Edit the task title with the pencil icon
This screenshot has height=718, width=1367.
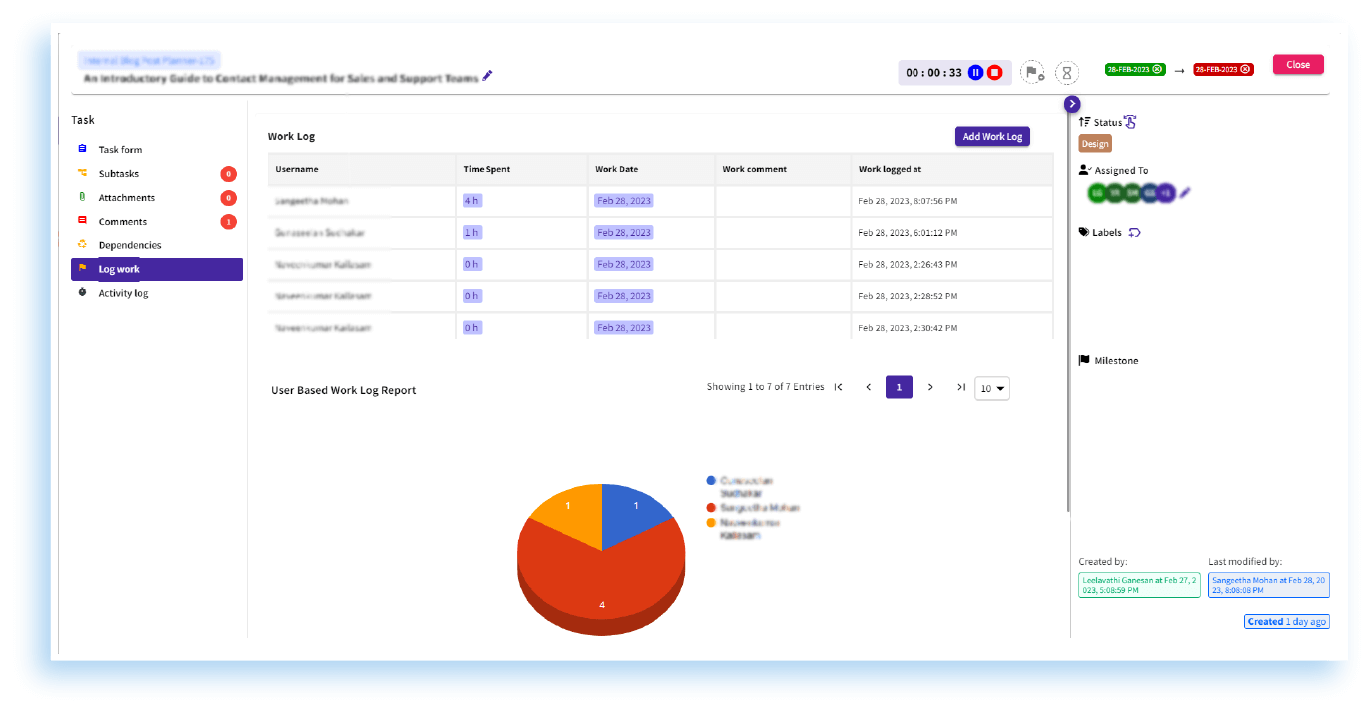pos(488,74)
